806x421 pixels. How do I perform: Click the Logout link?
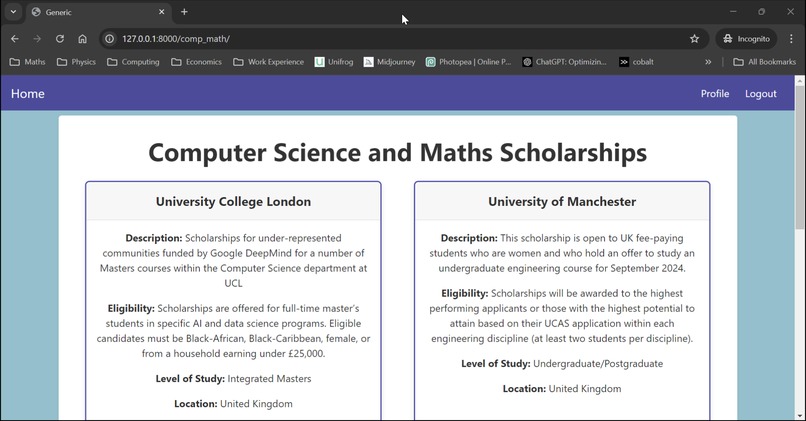761,94
